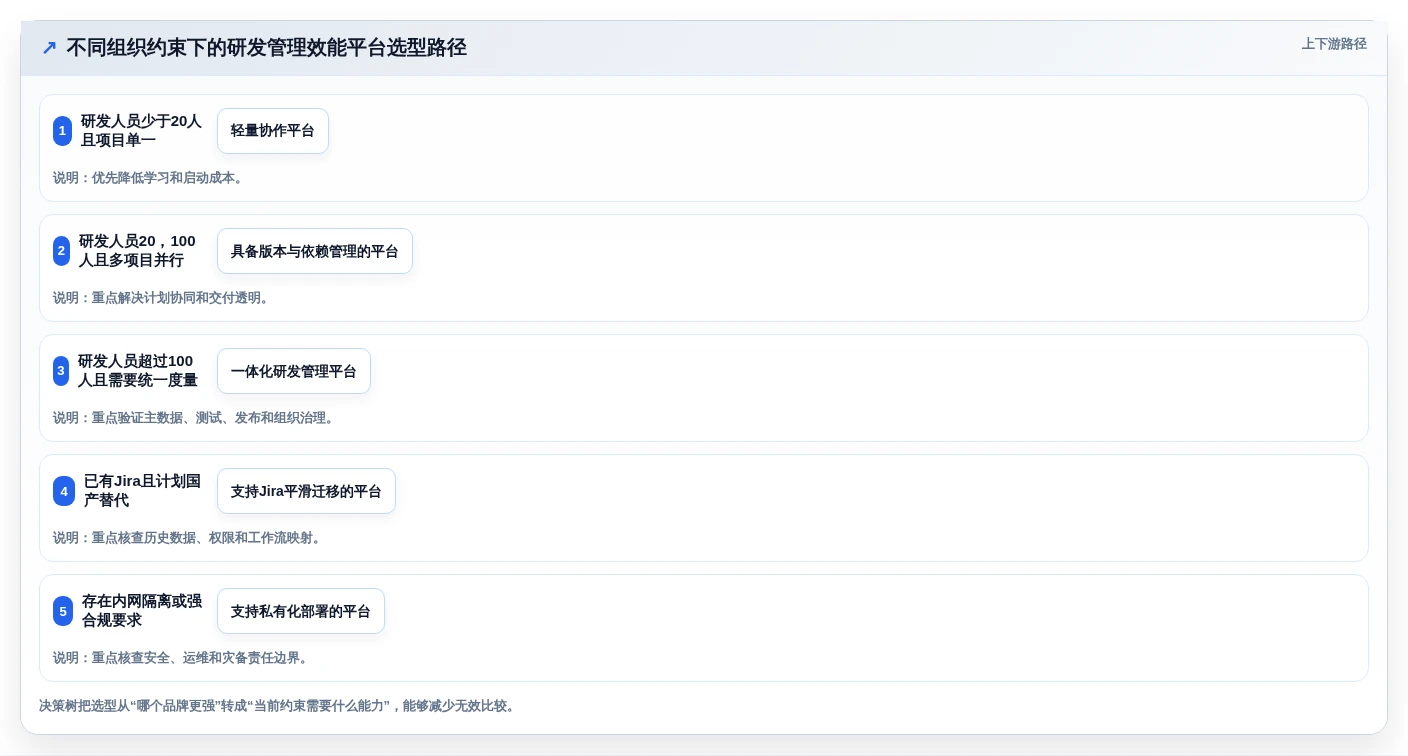Click the number 1 step badge
The image size is (1408, 756).
(62, 131)
